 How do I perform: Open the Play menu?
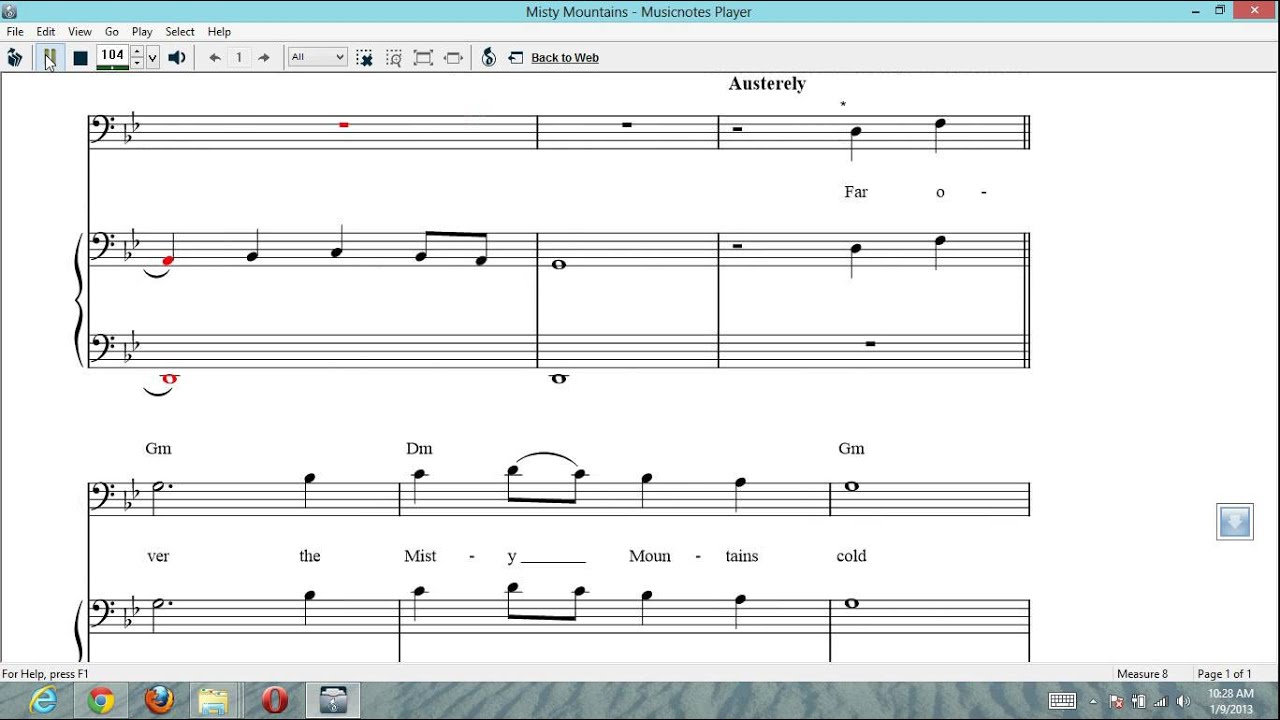pyautogui.click(x=142, y=32)
